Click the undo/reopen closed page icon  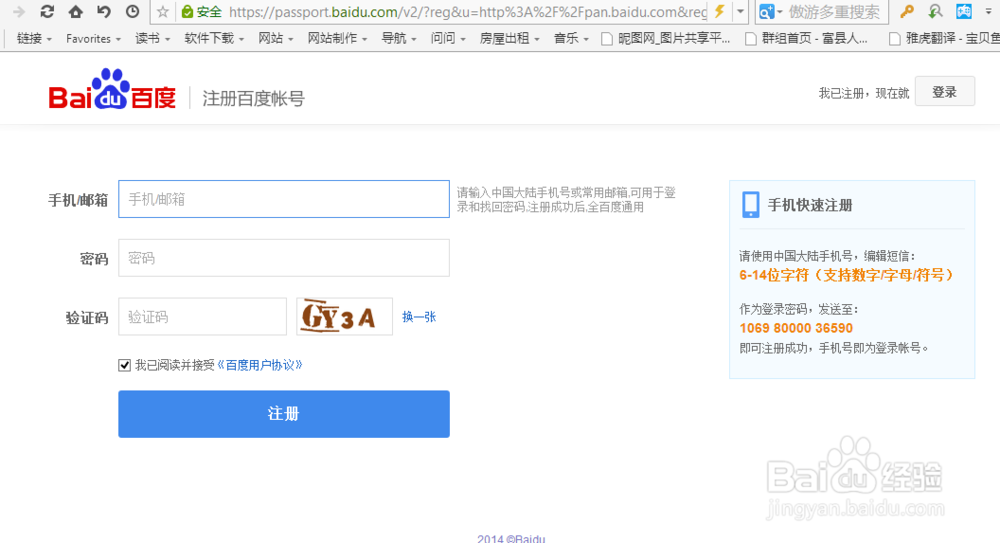103,11
